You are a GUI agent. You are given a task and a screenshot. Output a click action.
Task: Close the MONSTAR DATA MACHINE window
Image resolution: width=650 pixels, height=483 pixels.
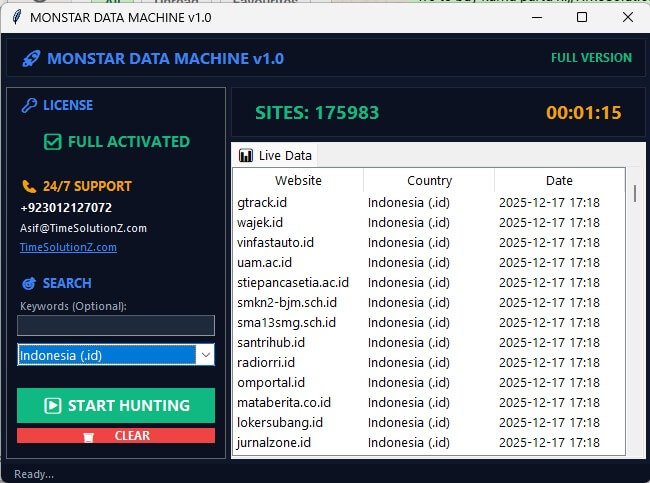click(628, 17)
